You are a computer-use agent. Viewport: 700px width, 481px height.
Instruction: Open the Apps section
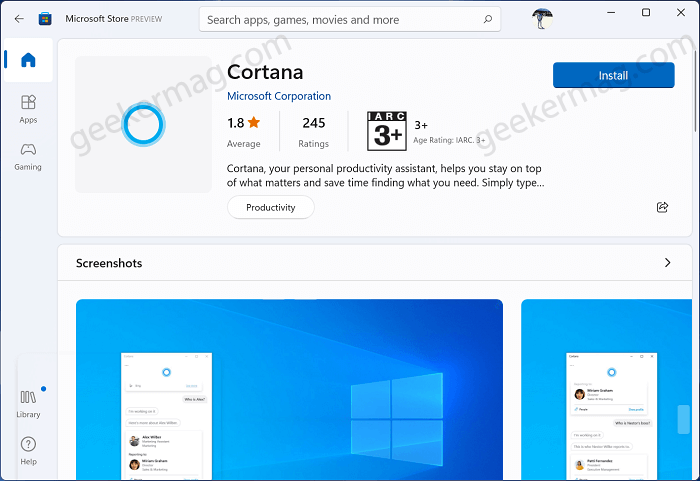click(x=28, y=109)
